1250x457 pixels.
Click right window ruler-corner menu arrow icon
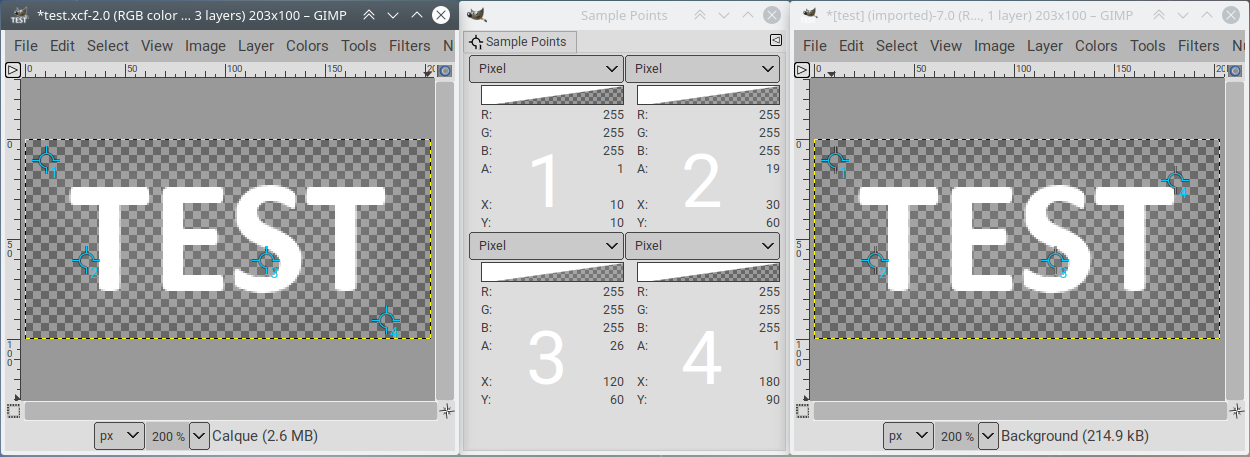802,70
